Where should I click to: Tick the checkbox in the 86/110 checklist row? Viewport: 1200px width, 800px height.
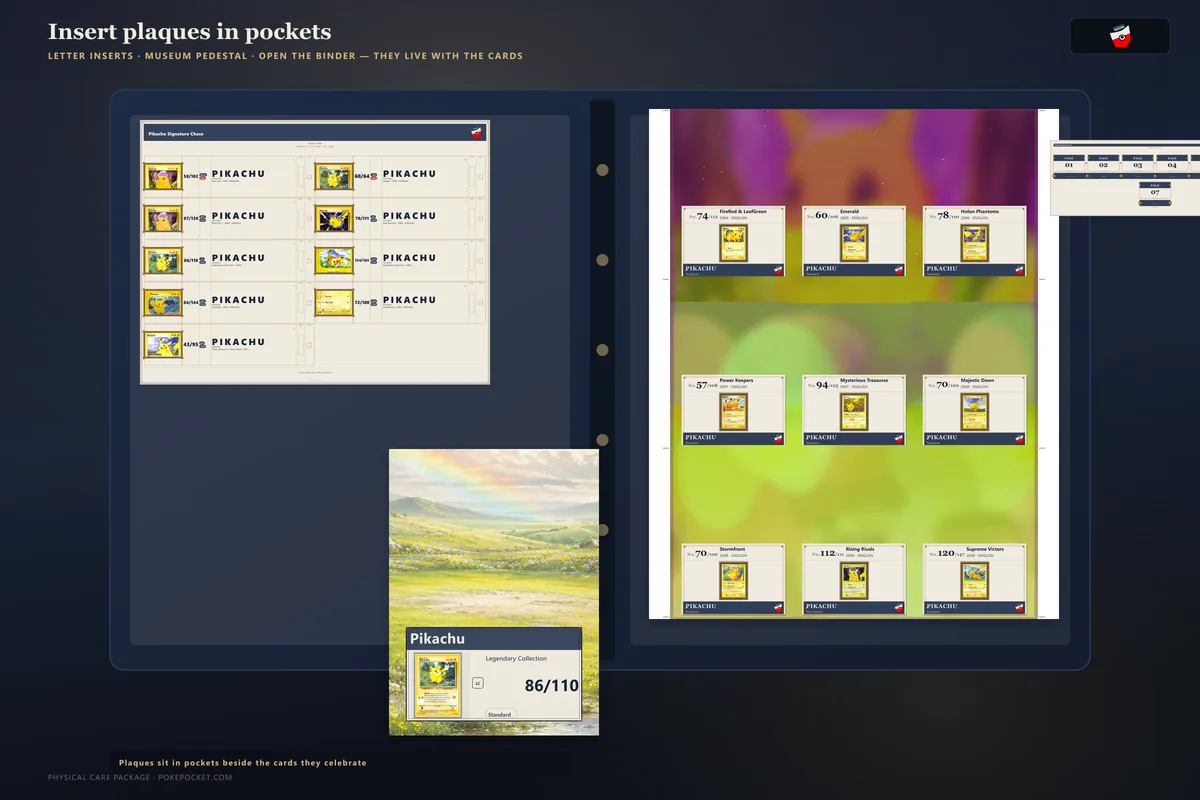[x=309, y=261]
